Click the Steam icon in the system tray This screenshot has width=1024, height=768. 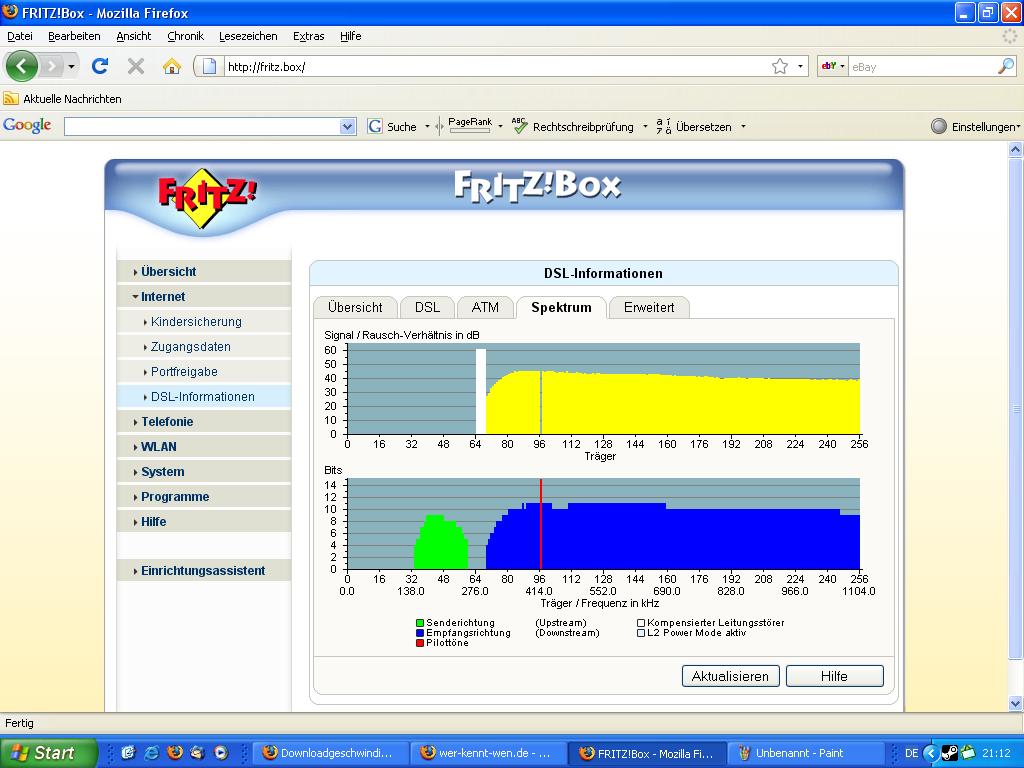[x=950, y=753]
